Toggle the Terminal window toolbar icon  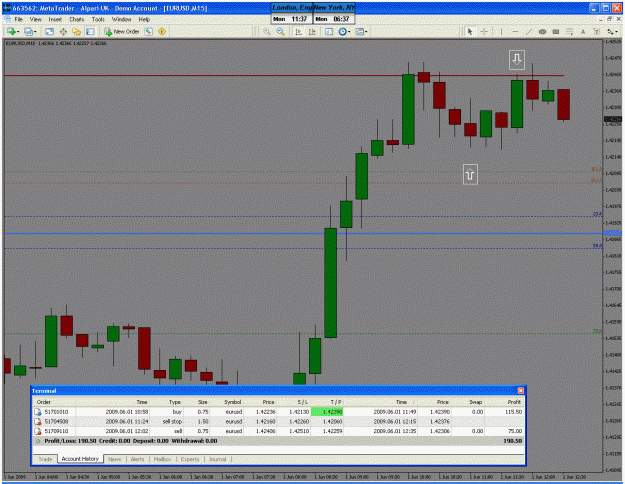(90, 31)
